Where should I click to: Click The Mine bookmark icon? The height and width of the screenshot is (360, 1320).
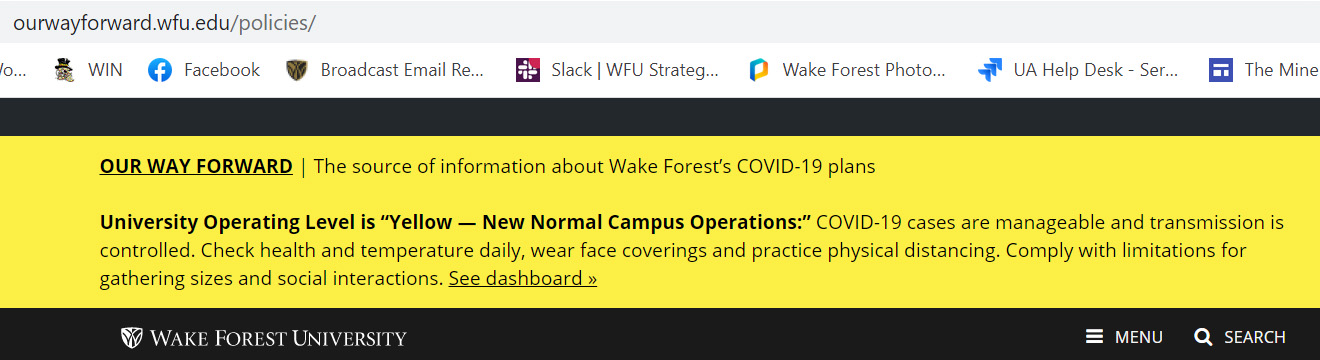[x=1220, y=70]
